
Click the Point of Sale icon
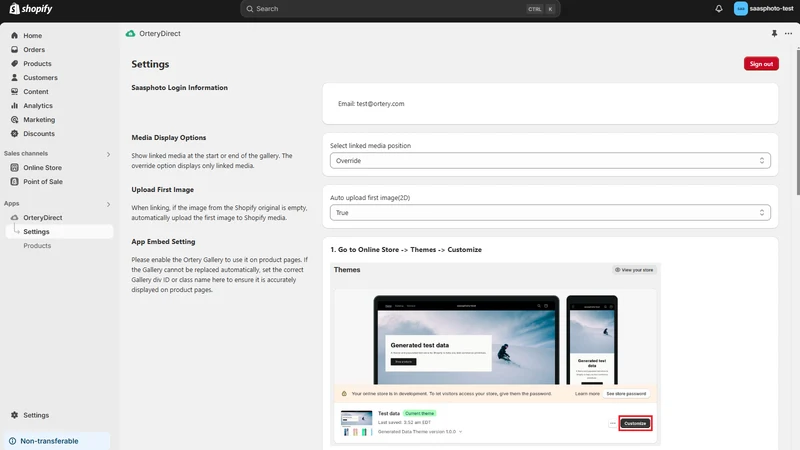tap(14, 182)
